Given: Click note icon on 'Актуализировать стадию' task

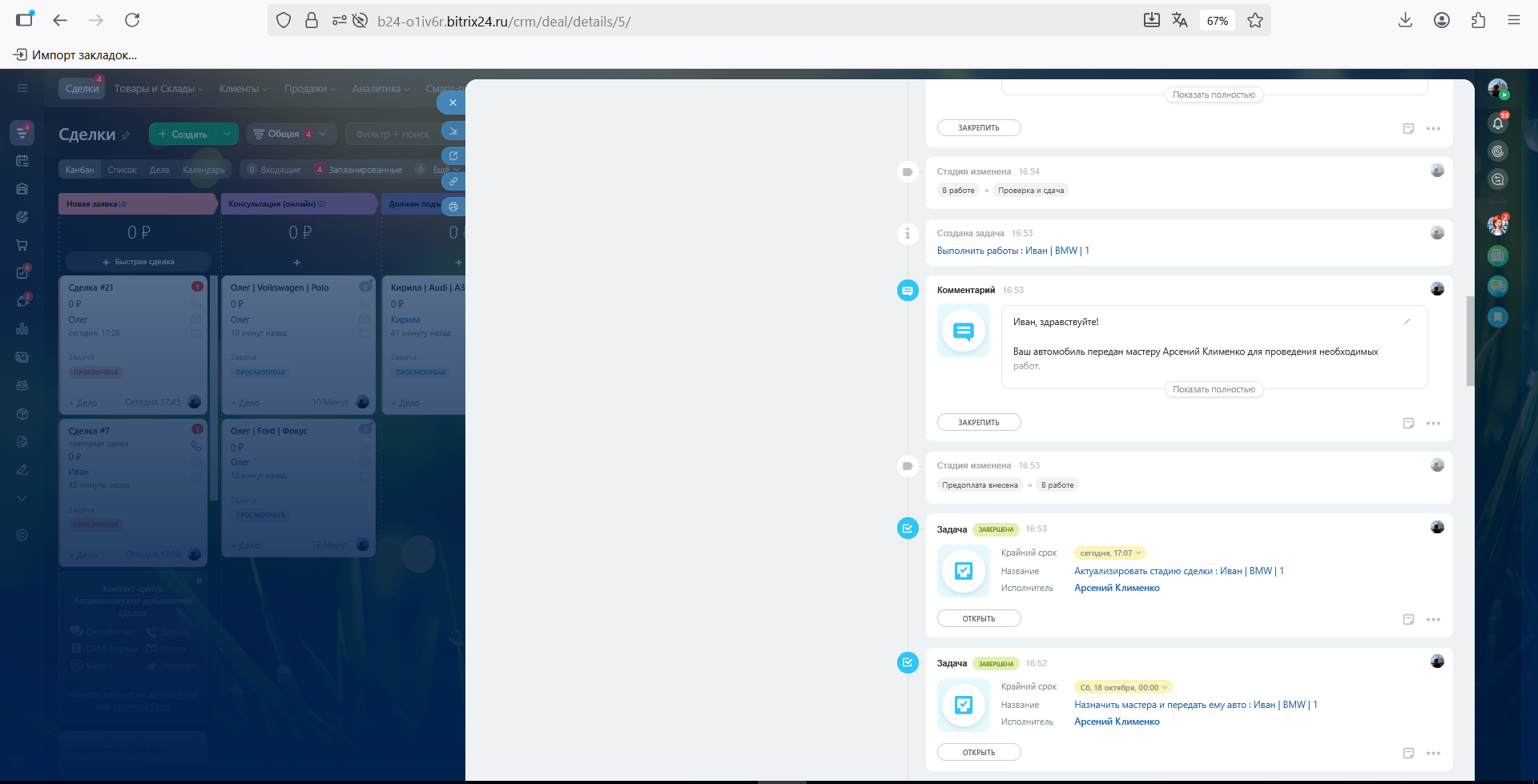Looking at the screenshot, I should [x=1408, y=619].
